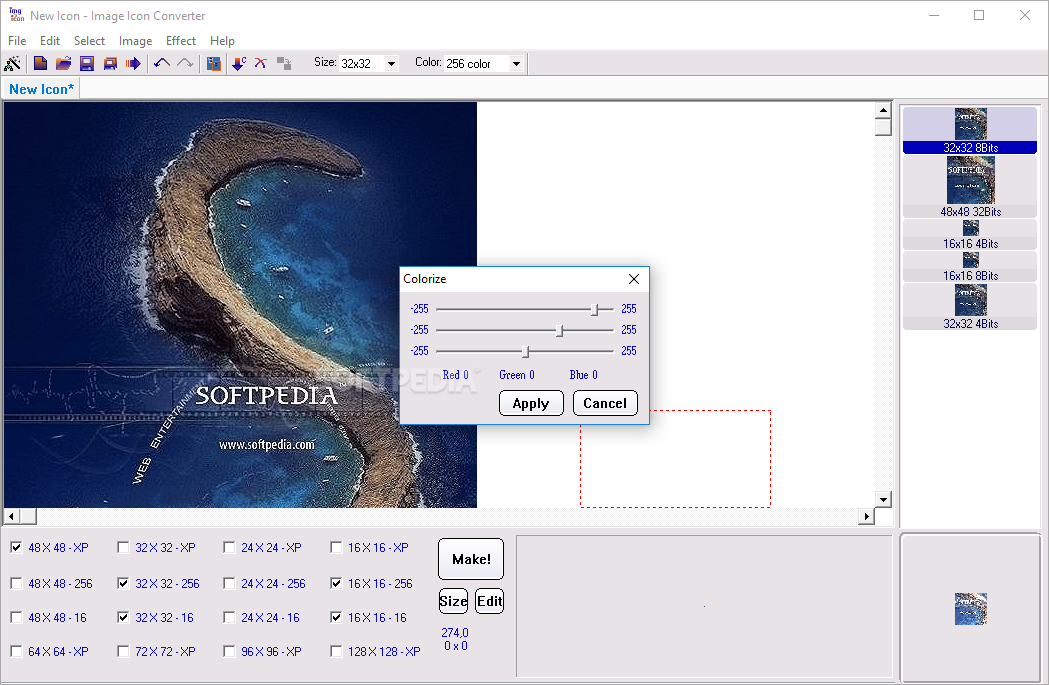The image size is (1049, 685).
Task: Click the Redo arrow icon
Action: (185, 63)
